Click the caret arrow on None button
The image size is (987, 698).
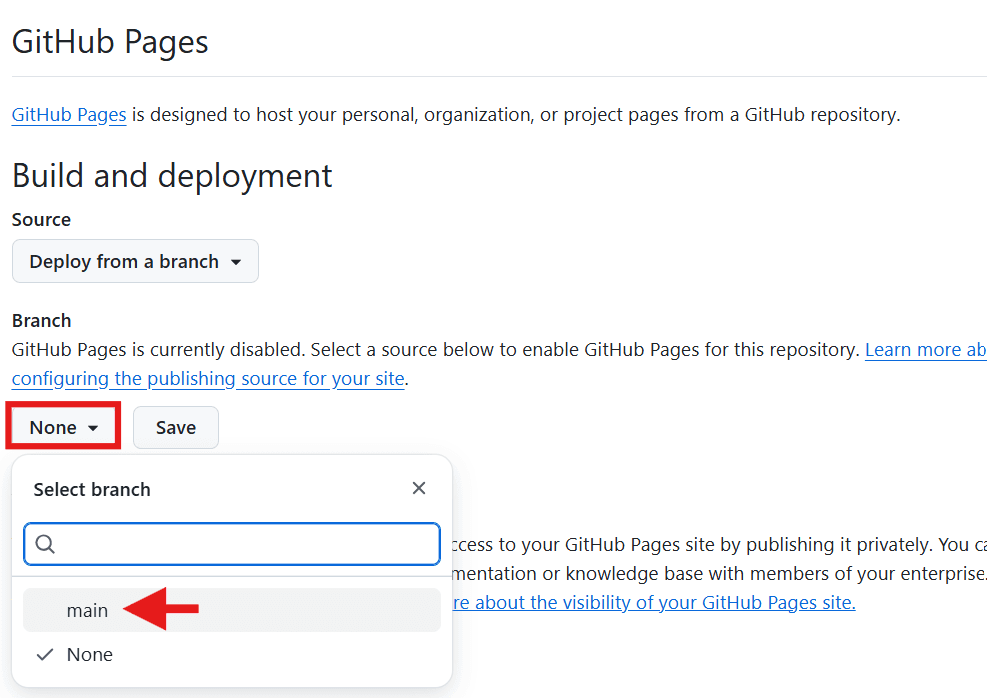pyautogui.click(x=93, y=429)
